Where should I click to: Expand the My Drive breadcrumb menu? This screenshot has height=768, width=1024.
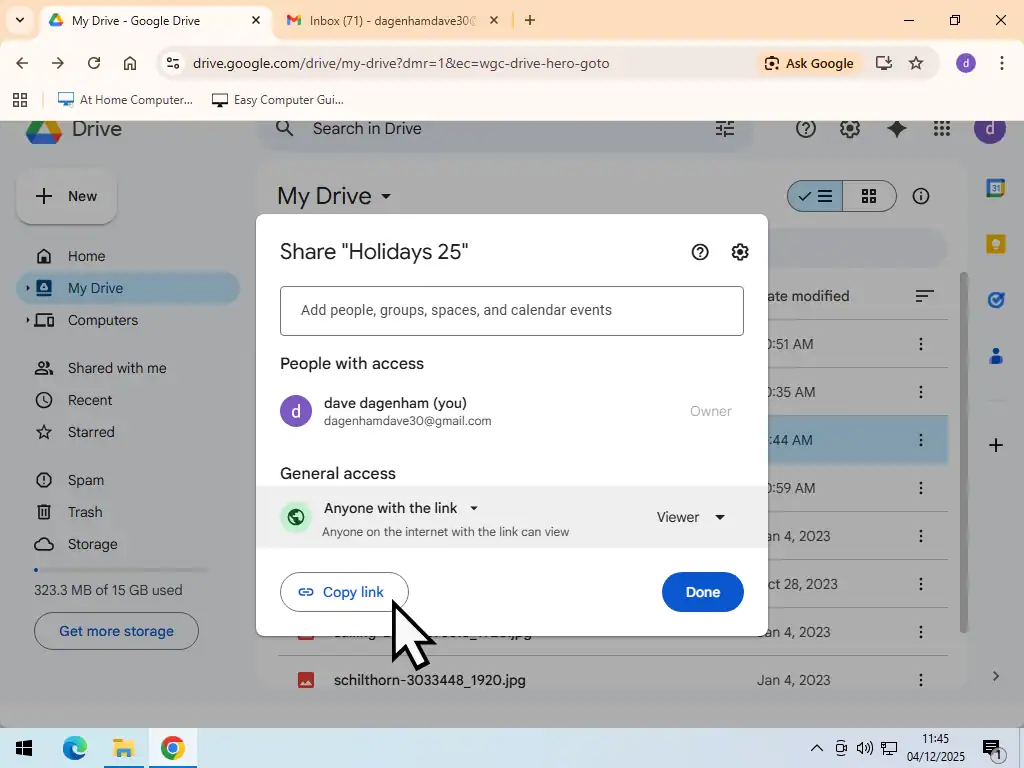[x=386, y=196]
